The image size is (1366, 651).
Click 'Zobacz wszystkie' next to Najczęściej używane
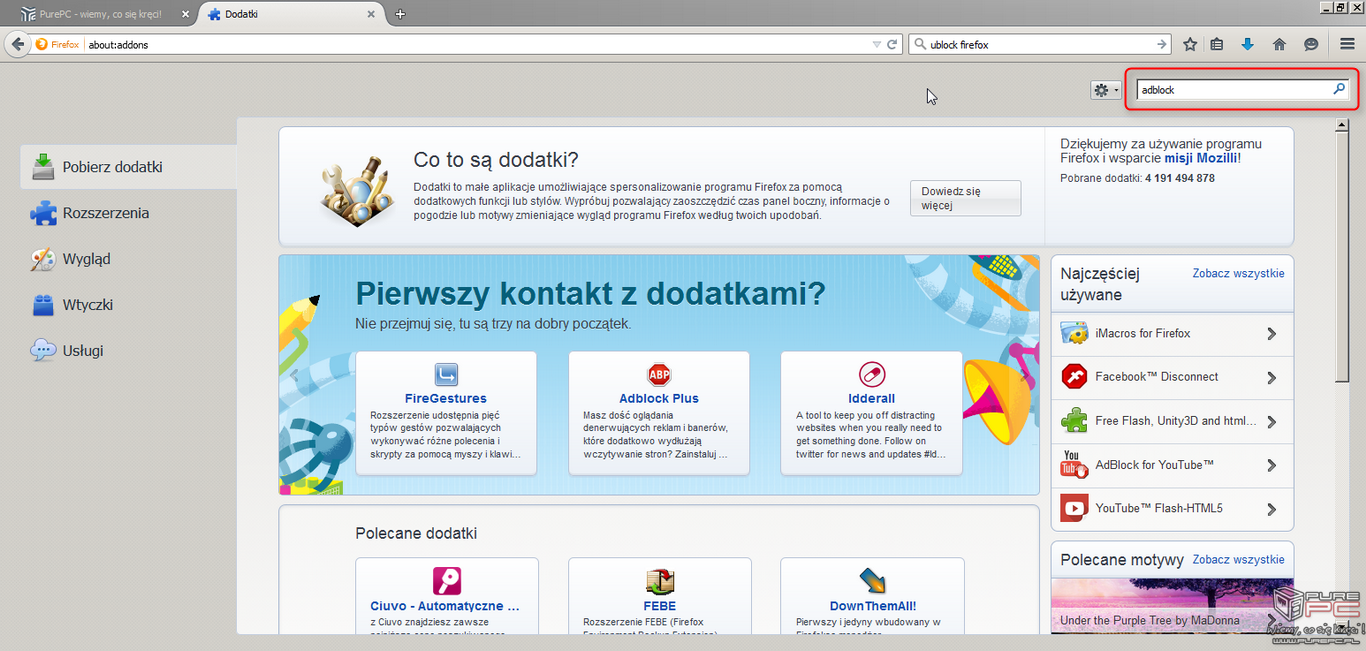(x=1238, y=273)
